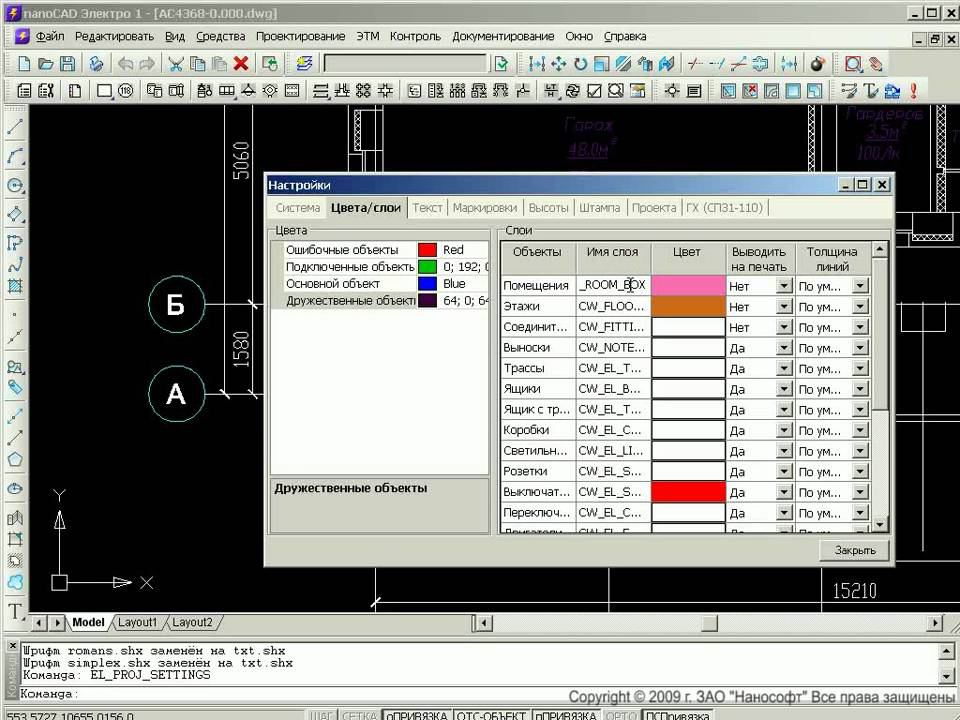
Task: Select the Основной объект color row
Action: (x=380, y=284)
